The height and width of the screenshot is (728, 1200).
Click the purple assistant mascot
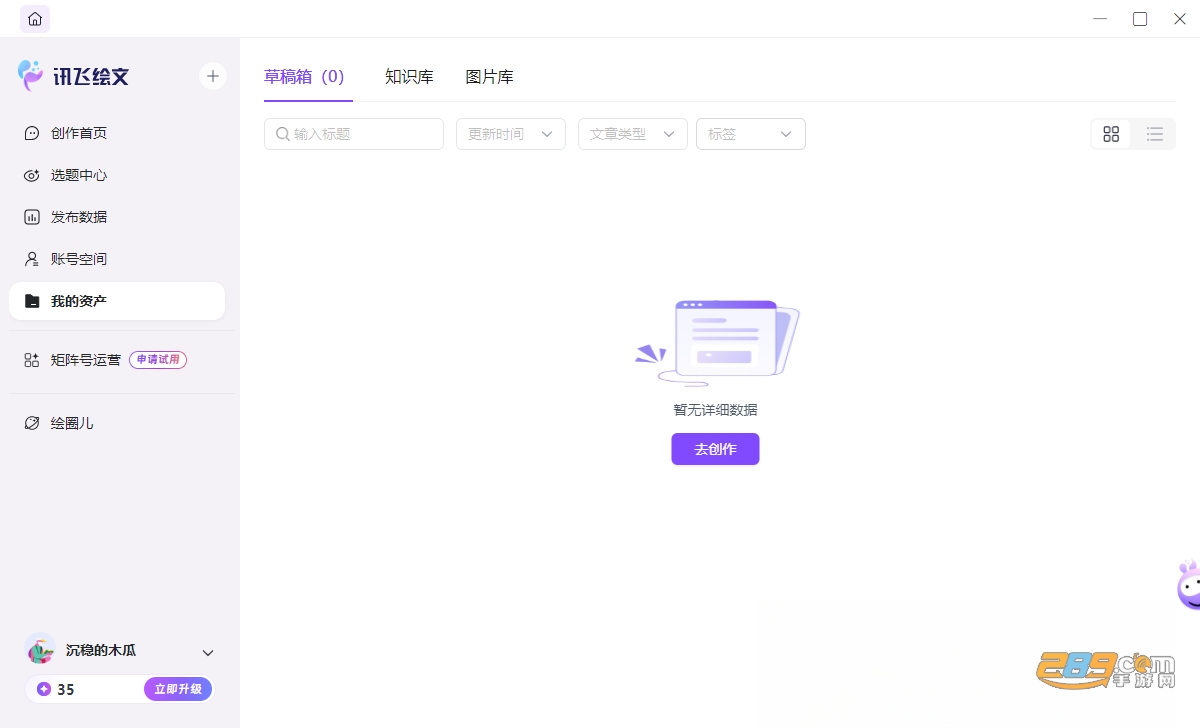(1189, 584)
